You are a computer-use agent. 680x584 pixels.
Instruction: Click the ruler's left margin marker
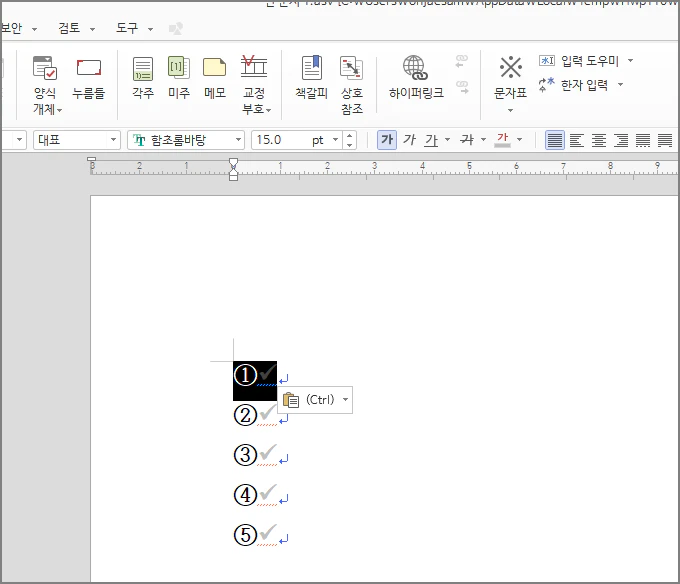(92, 160)
